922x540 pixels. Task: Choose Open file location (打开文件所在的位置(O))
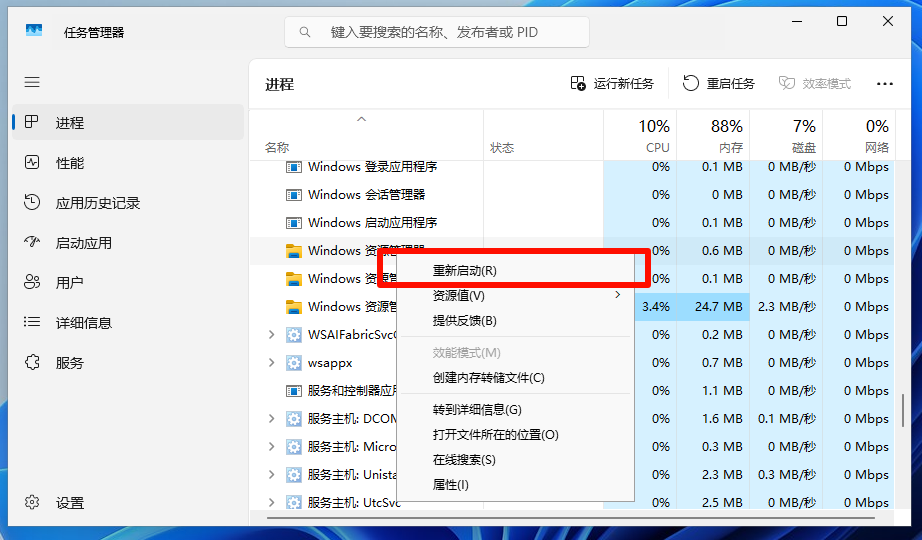pos(516,435)
